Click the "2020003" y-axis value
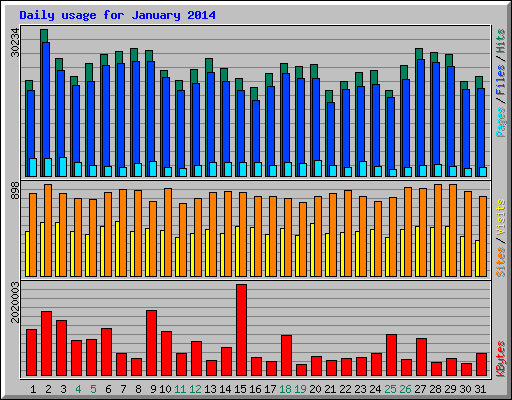The height and width of the screenshot is (400, 512). (15, 302)
